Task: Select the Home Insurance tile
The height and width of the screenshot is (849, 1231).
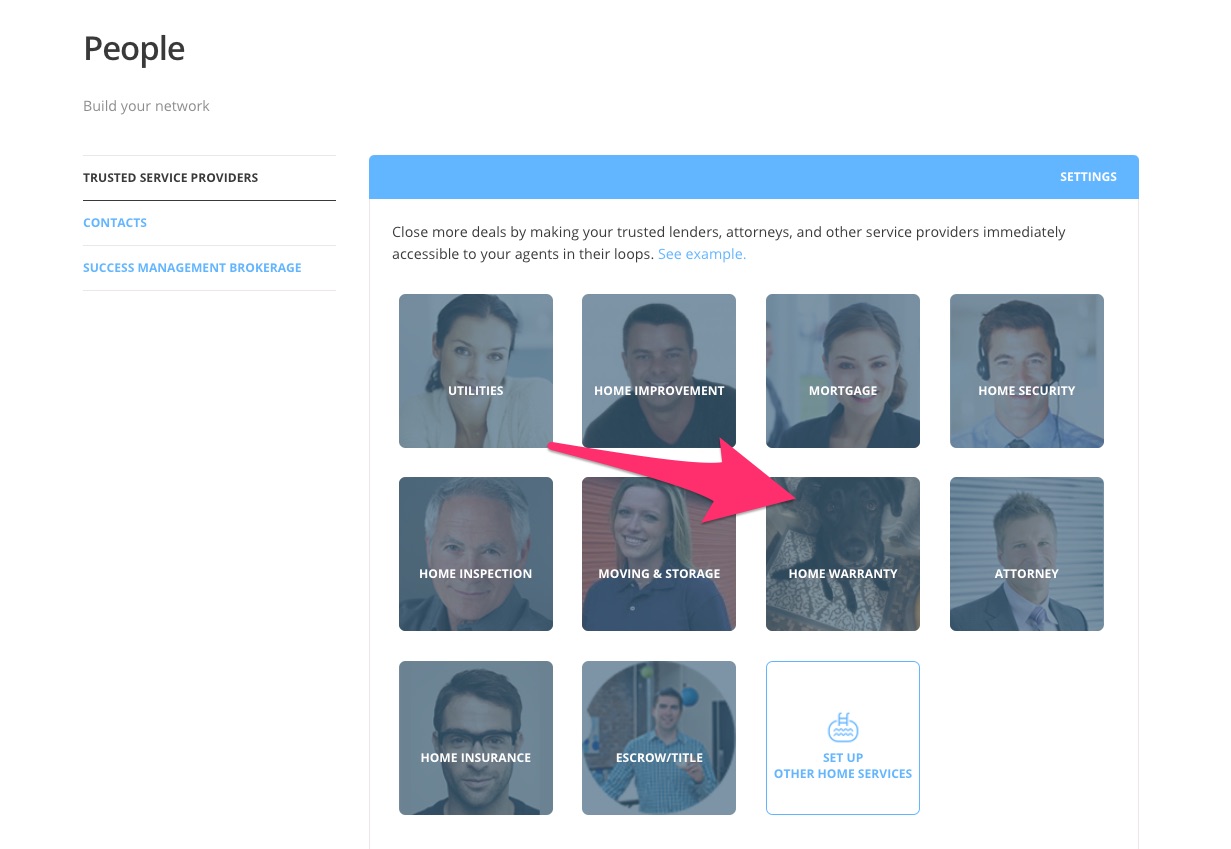Action: point(475,738)
